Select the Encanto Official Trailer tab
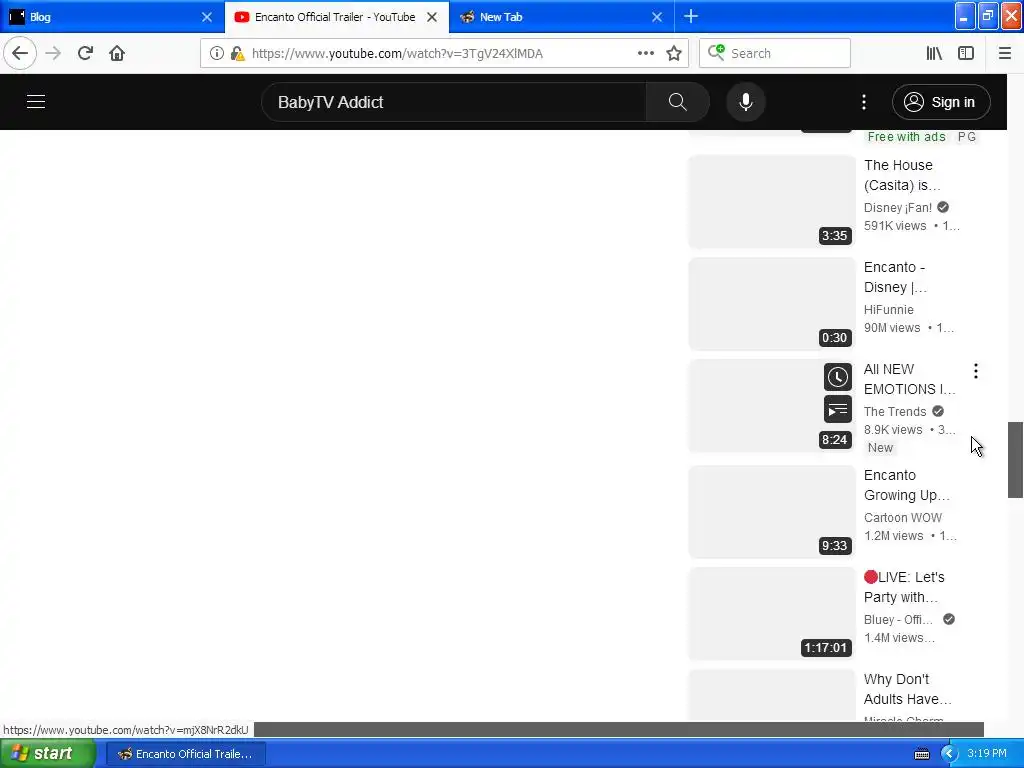This screenshot has height=768, width=1024. [x=336, y=17]
